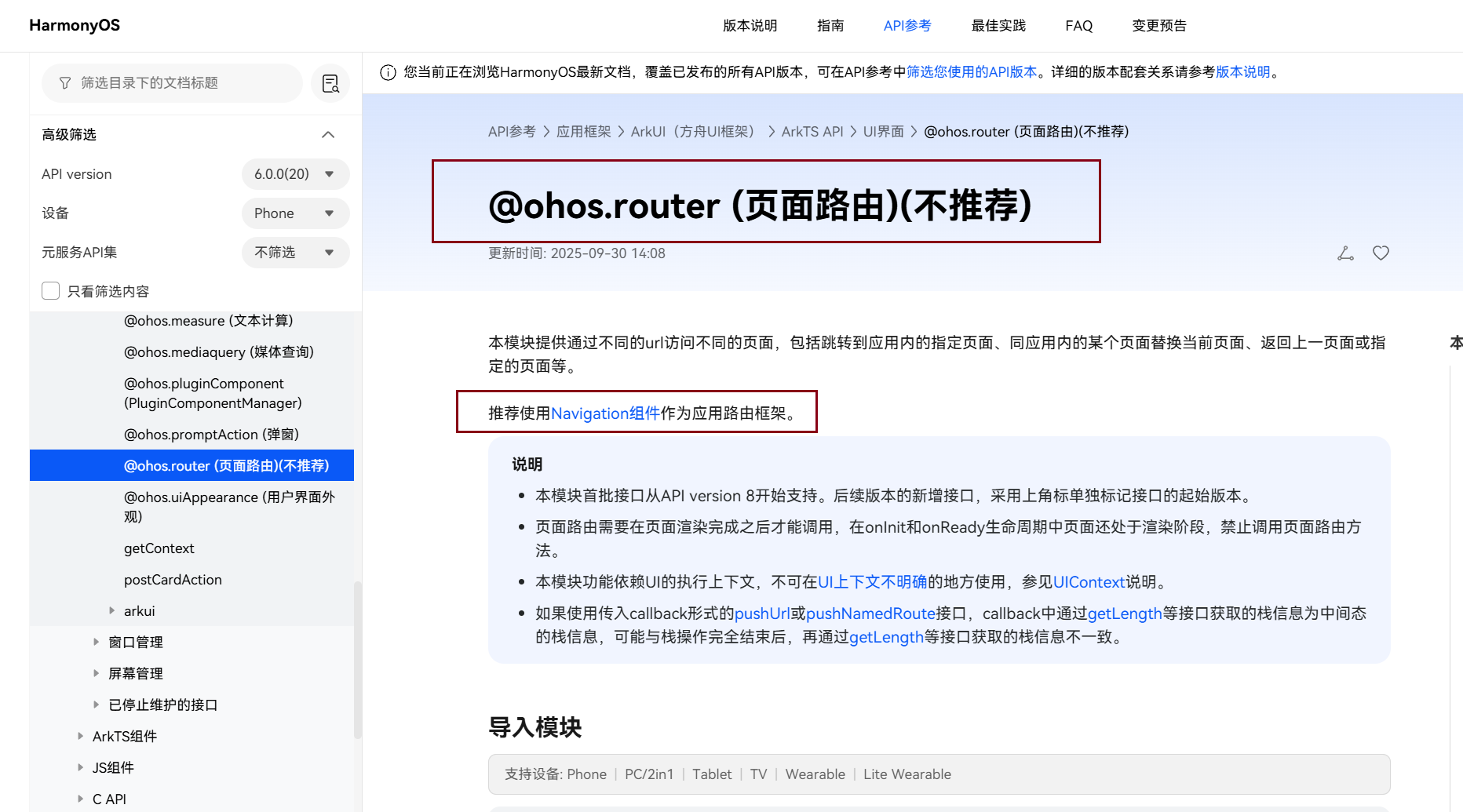Check the 只看筛选内容 checkbox
Viewport: 1463px width, 812px height.
tap(51, 291)
